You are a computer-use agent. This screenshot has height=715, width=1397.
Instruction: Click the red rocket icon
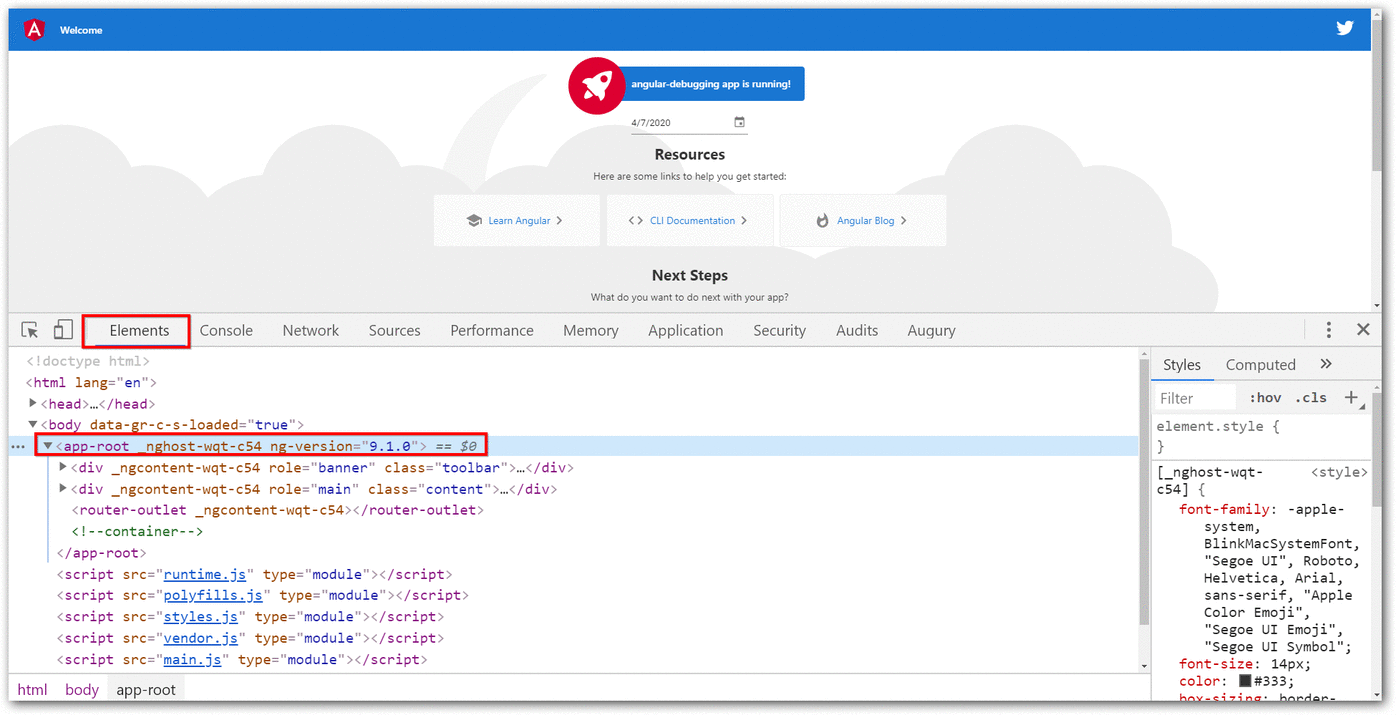pyautogui.click(x=596, y=85)
